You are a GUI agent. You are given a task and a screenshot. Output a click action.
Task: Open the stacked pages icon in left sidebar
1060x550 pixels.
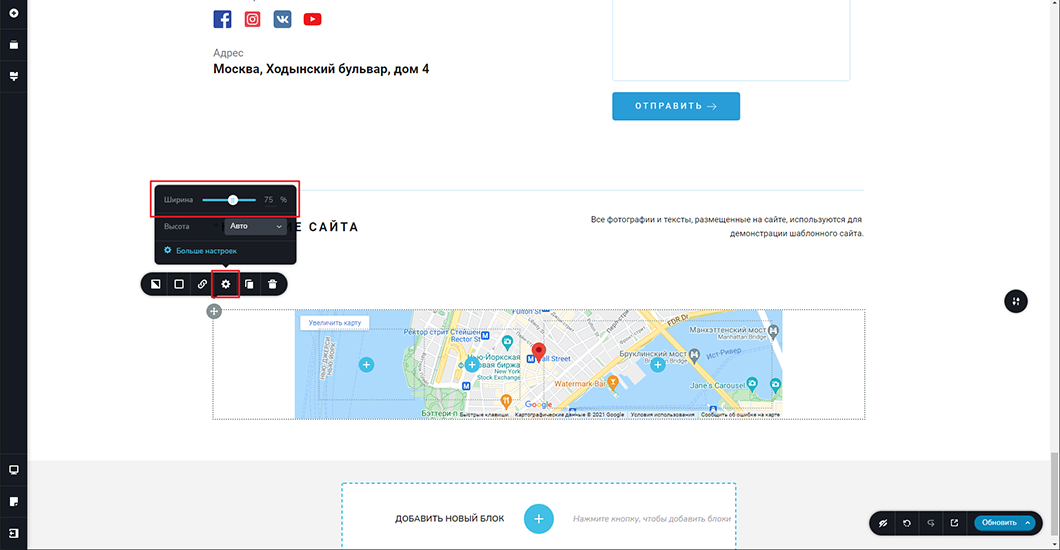[x=14, y=45]
